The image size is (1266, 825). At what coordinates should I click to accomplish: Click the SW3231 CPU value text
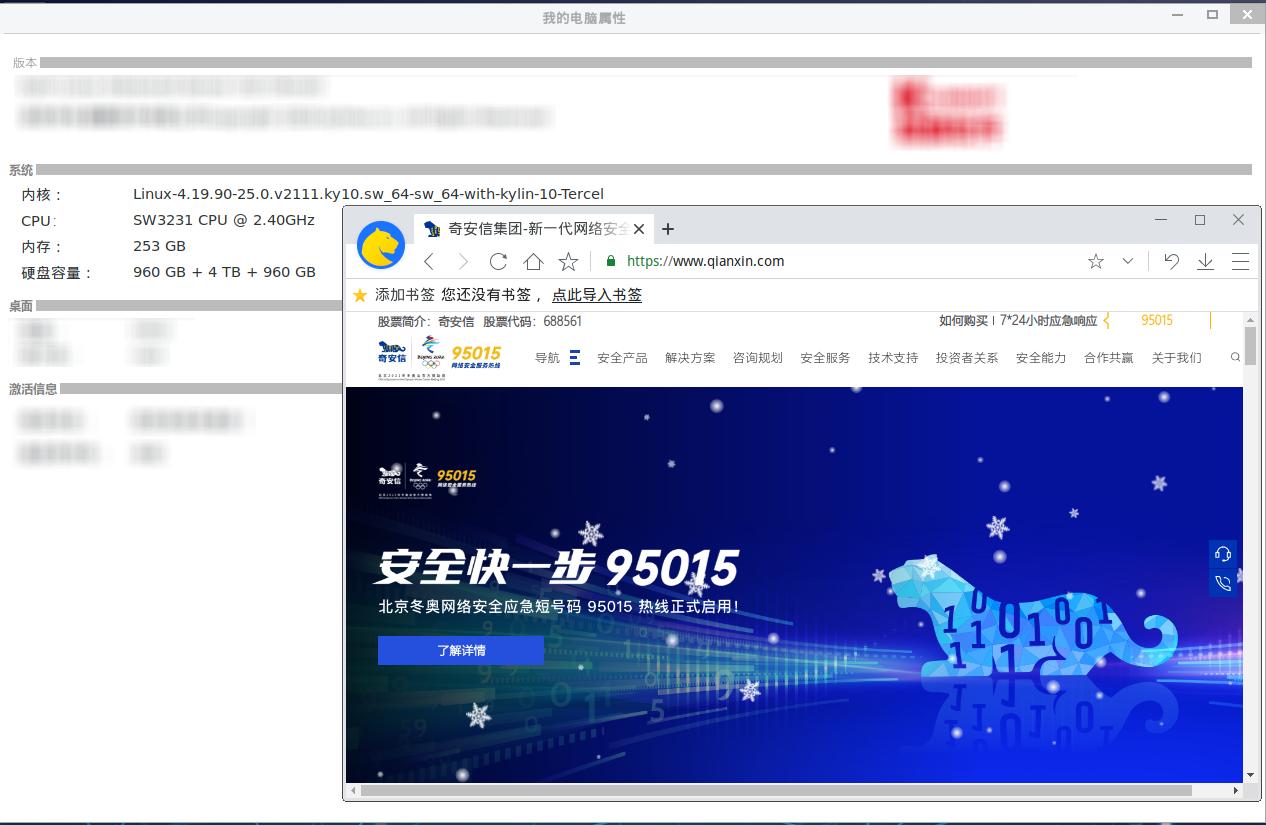click(224, 220)
